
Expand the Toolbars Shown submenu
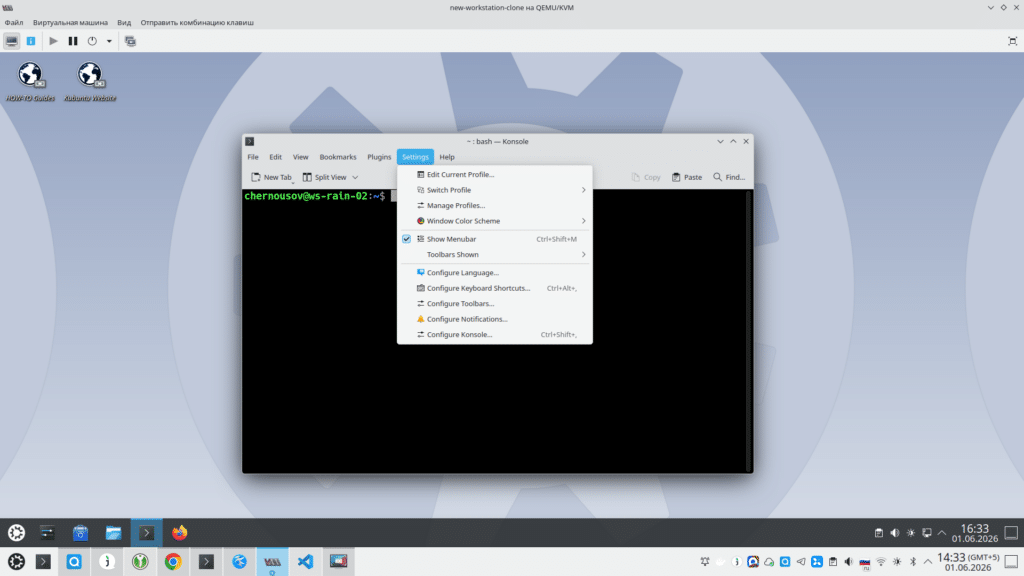494,255
